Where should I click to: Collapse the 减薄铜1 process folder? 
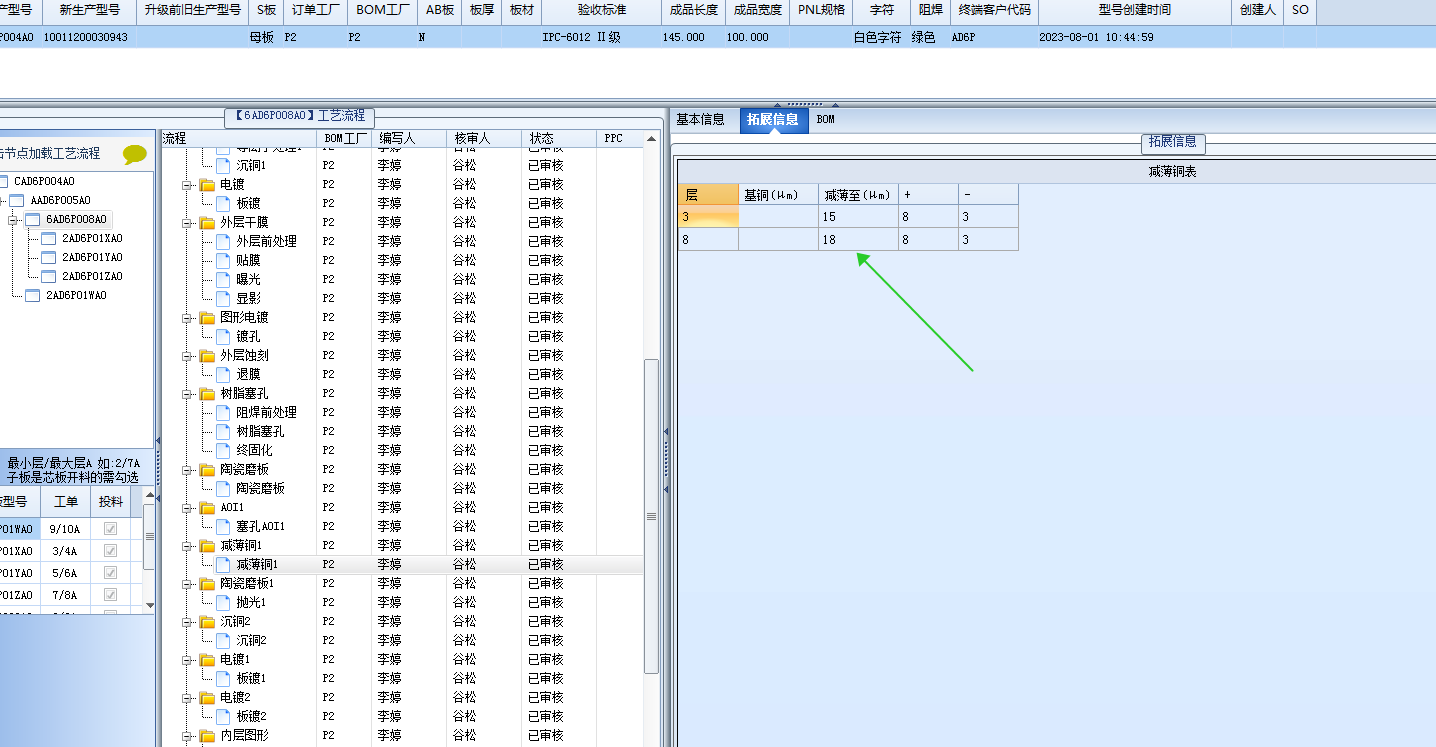(187, 546)
